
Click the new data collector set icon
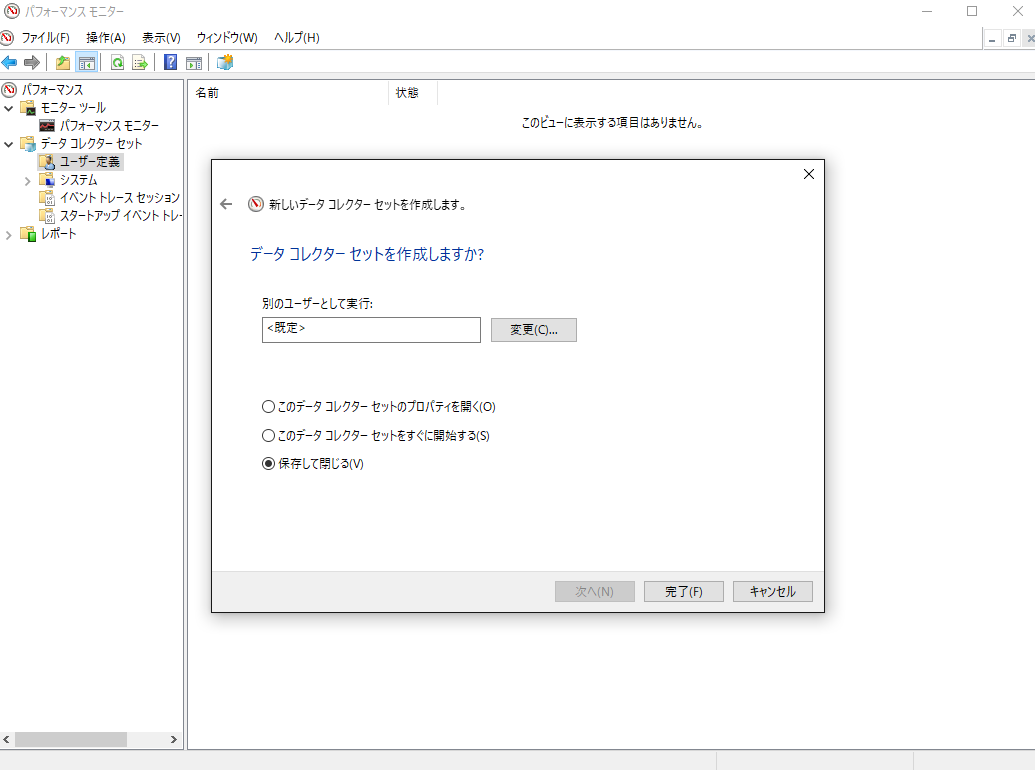(x=225, y=62)
